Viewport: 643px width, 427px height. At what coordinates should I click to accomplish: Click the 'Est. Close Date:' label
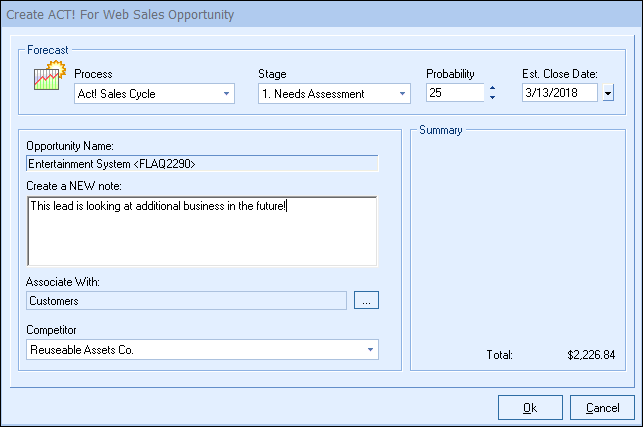(560, 74)
